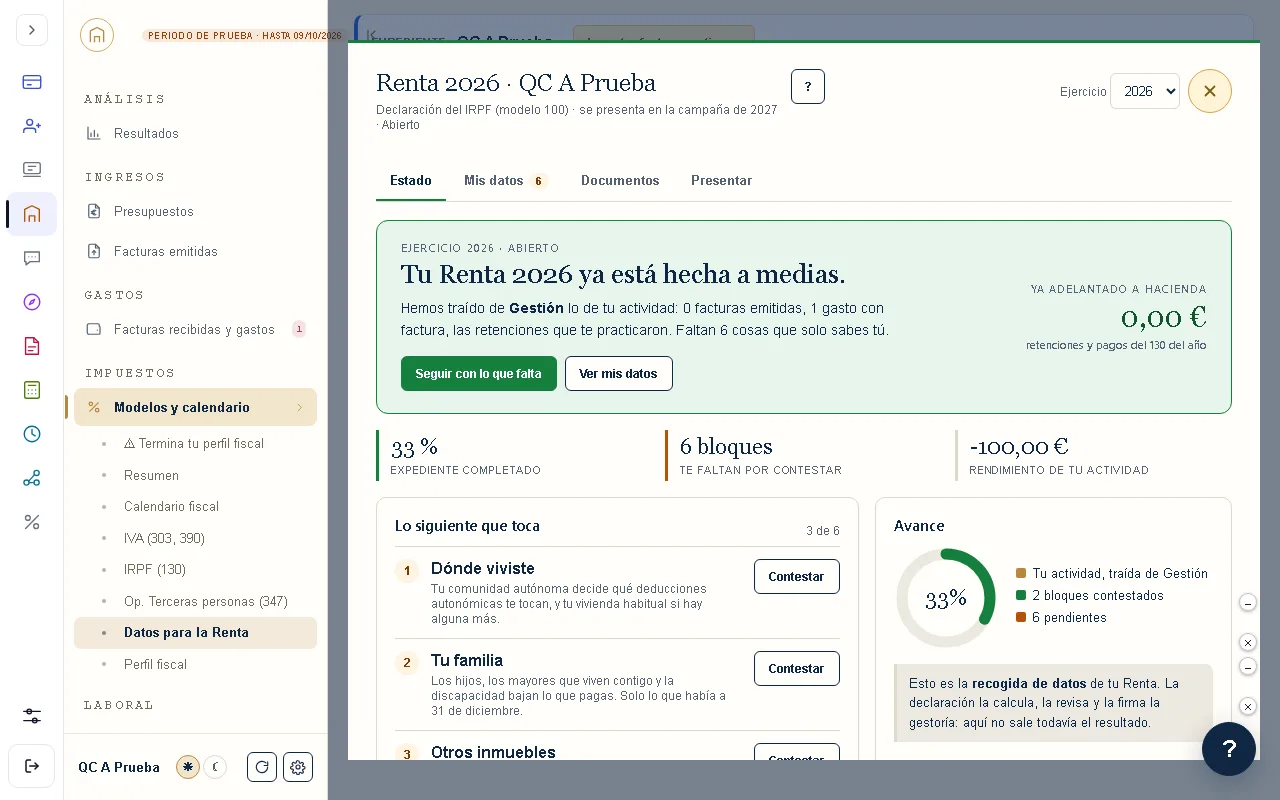Open the credit card icon in the rail
1280x800 pixels.
(x=32, y=82)
